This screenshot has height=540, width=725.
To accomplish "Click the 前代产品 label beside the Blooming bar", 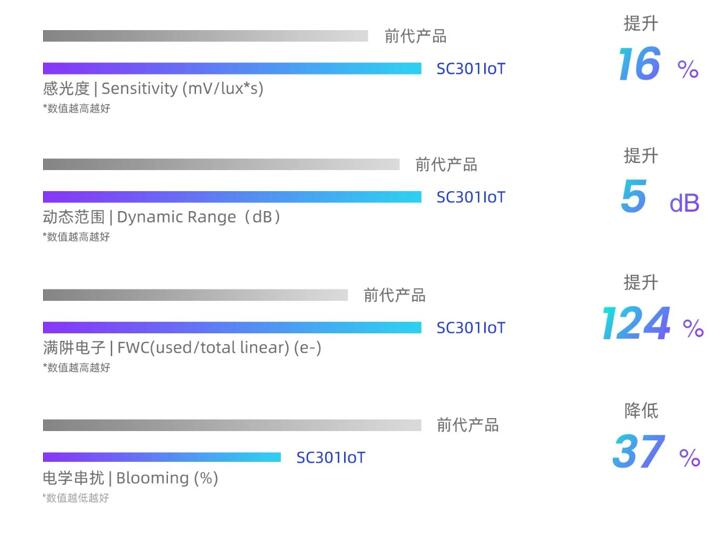I will pos(467,425).
